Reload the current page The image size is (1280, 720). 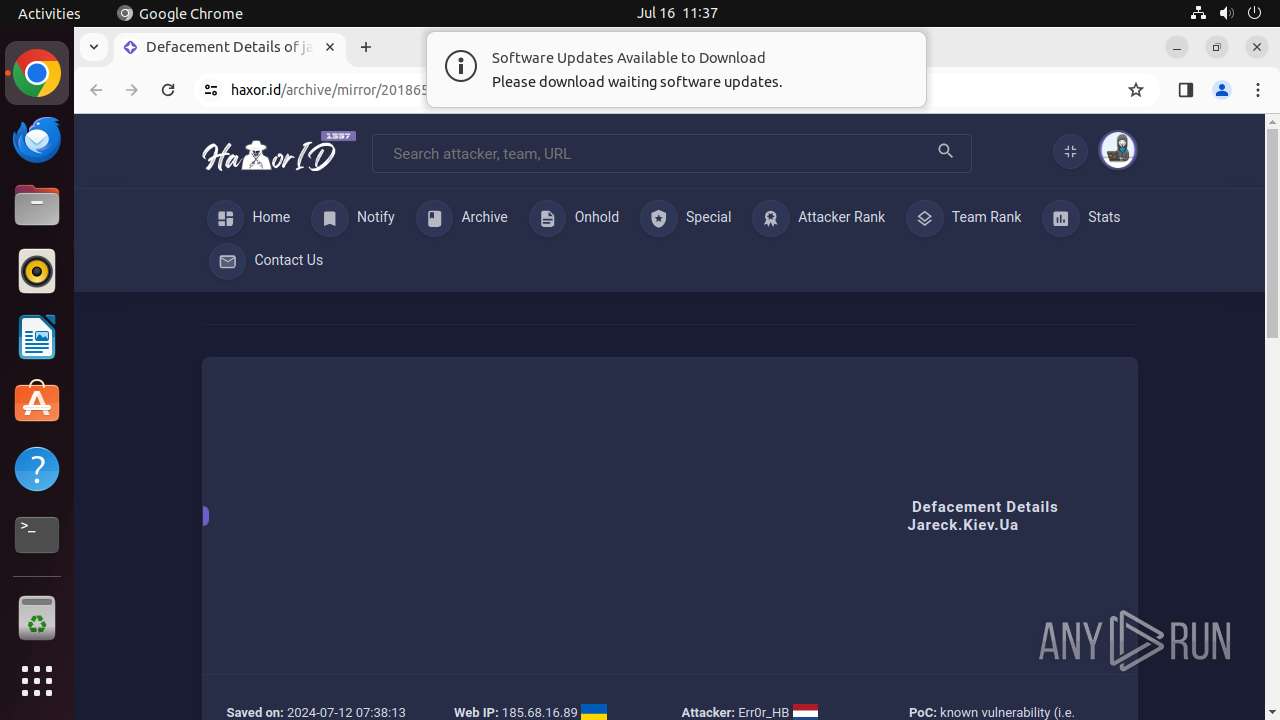pyautogui.click(x=168, y=90)
